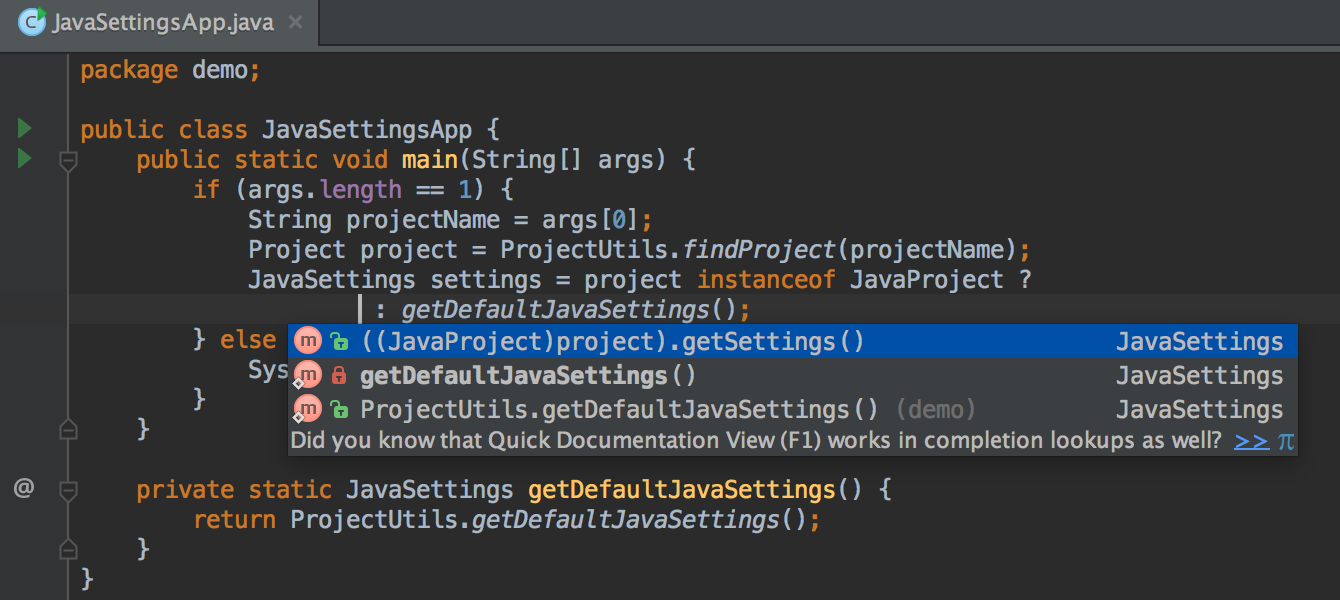Close the JavaSettingsApp.java tab
This screenshot has width=1340, height=600.
point(296,21)
